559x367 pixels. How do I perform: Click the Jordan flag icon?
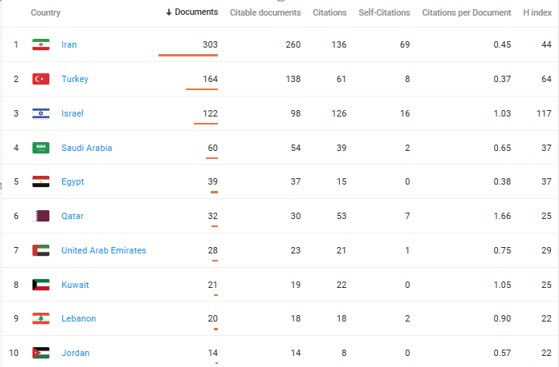[41, 353]
